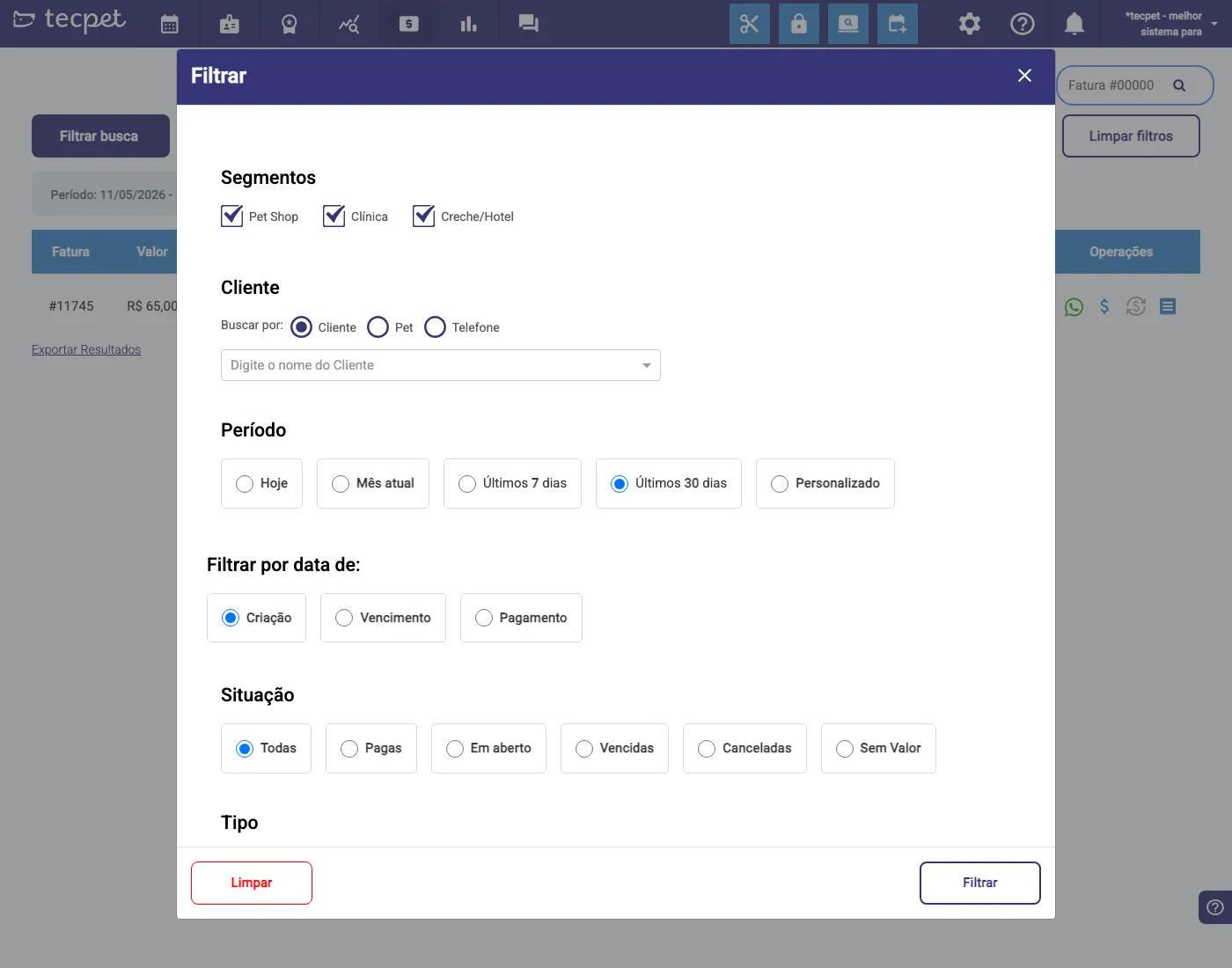Click the floating help button bottom right
This screenshot has width=1232, height=968.
point(1215,907)
